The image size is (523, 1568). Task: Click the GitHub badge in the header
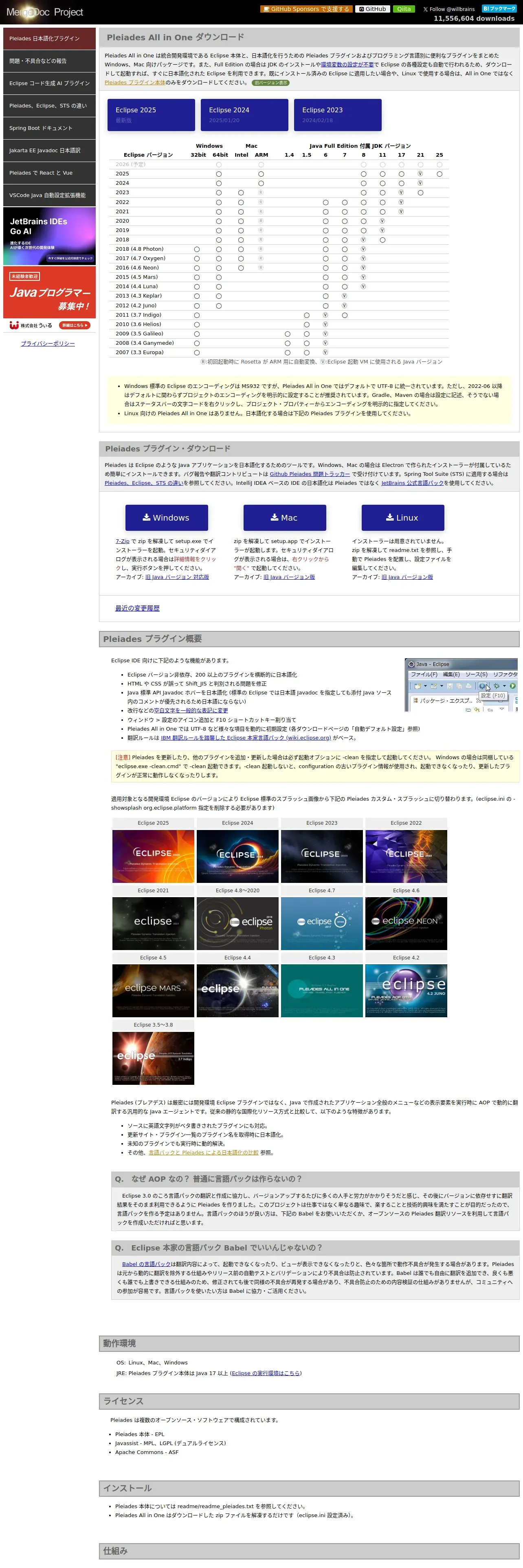(x=373, y=9)
